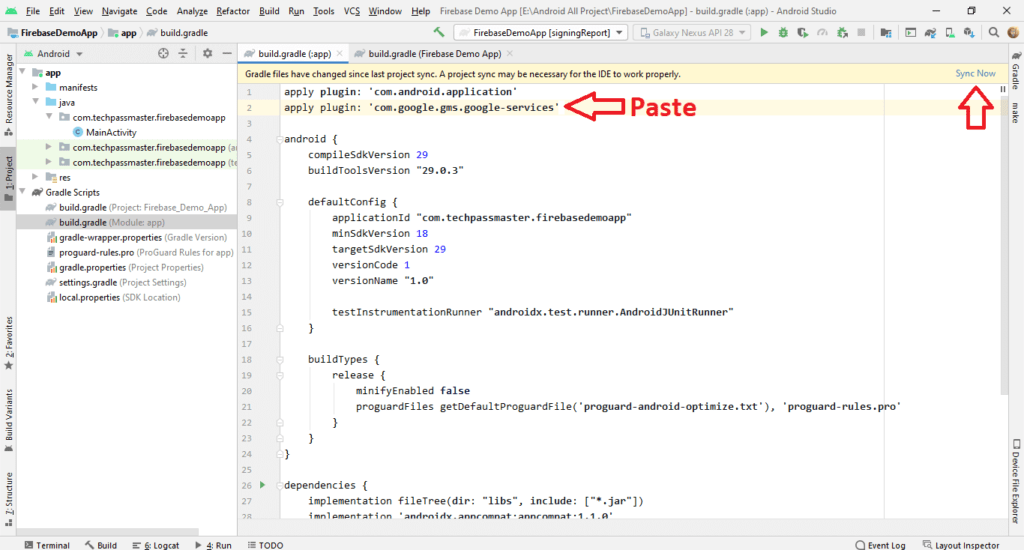This screenshot has width=1024, height=550.
Task: Collapse the app module node
Action: (24, 72)
